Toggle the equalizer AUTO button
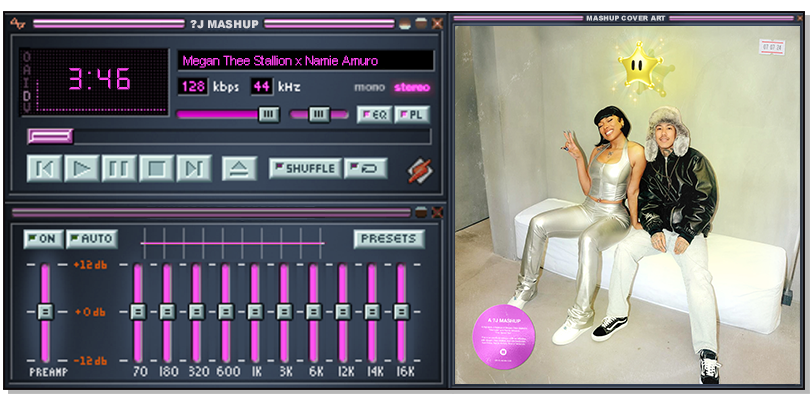Viewport: 810px width, 400px height. (x=92, y=239)
